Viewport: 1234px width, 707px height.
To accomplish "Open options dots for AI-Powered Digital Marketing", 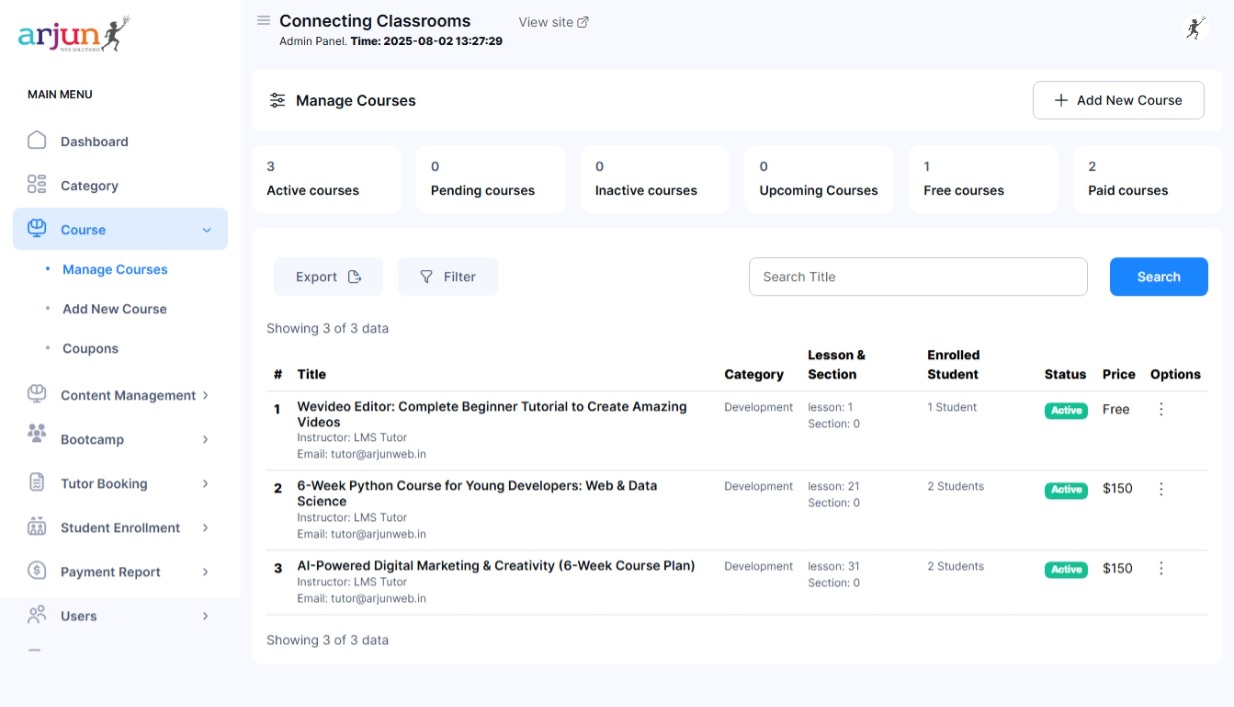I will coord(1161,568).
